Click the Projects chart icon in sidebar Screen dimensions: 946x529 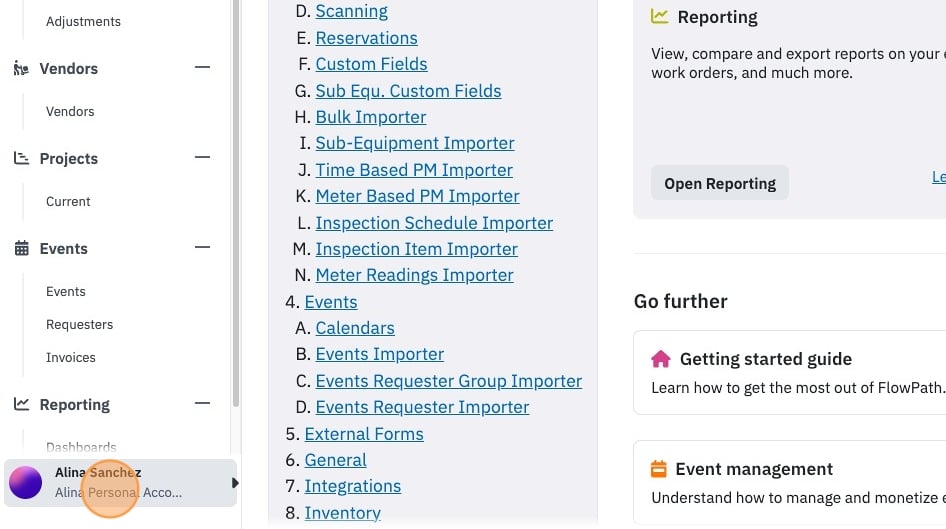coord(21,158)
